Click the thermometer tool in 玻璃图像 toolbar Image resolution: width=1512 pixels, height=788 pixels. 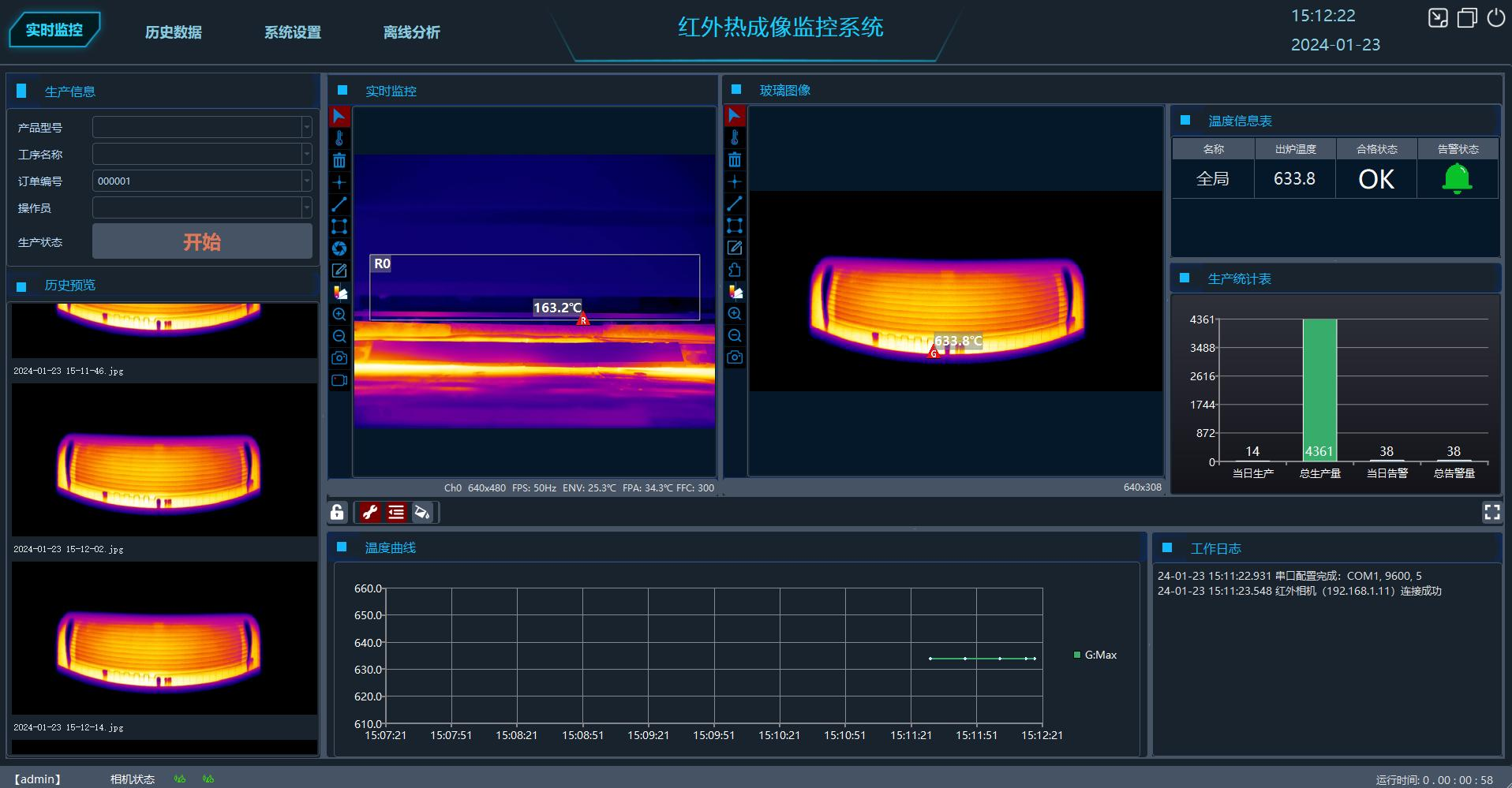pyautogui.click(x=735, y=138)
